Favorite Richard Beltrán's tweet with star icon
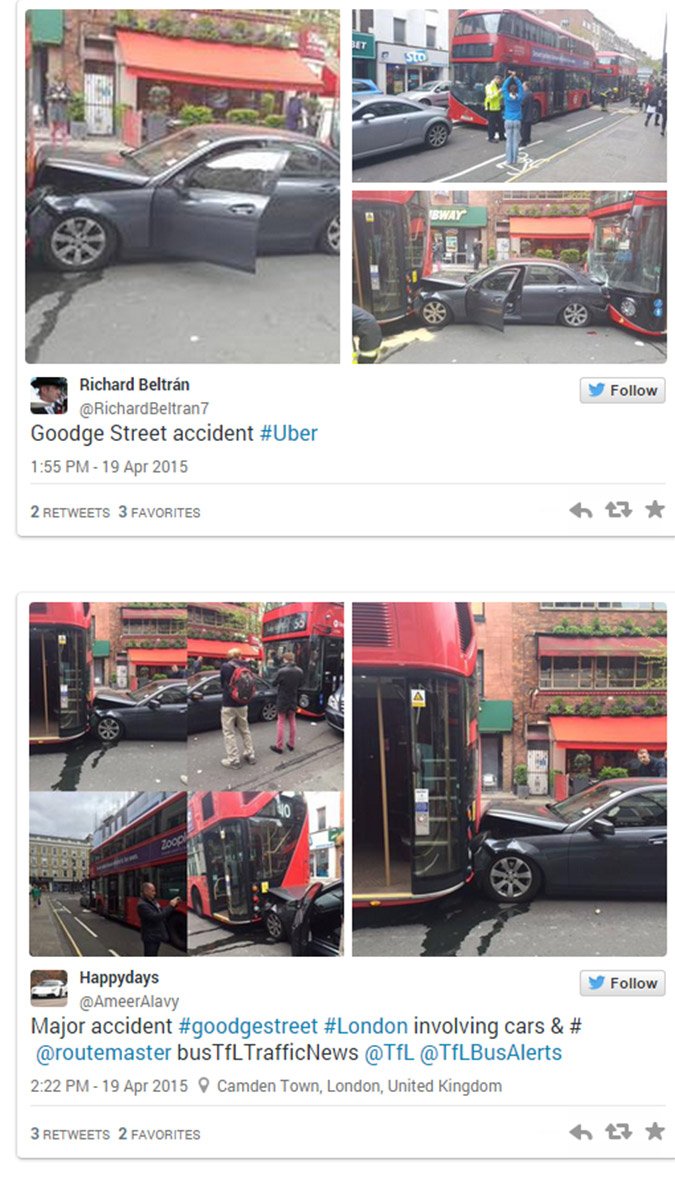Viewport: 675px width, 1183px height. tap(655, 510)
